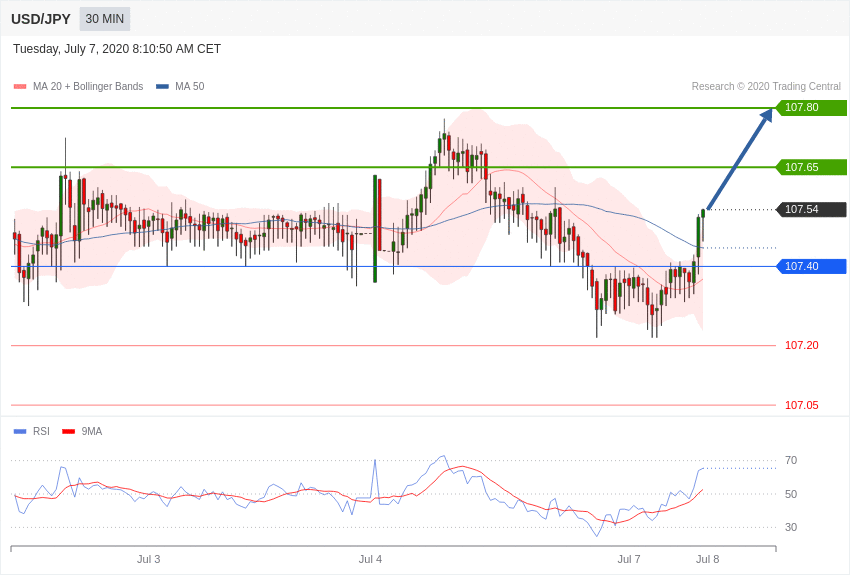850x576 pixels.
Task: Click the RSI 30 level label
Action: point(791,527)
